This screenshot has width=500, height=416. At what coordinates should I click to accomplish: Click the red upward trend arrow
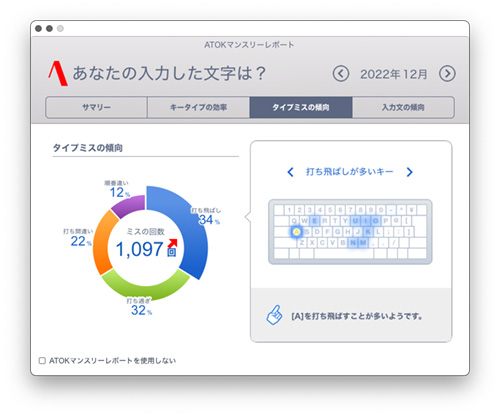(x=172, y=243)
